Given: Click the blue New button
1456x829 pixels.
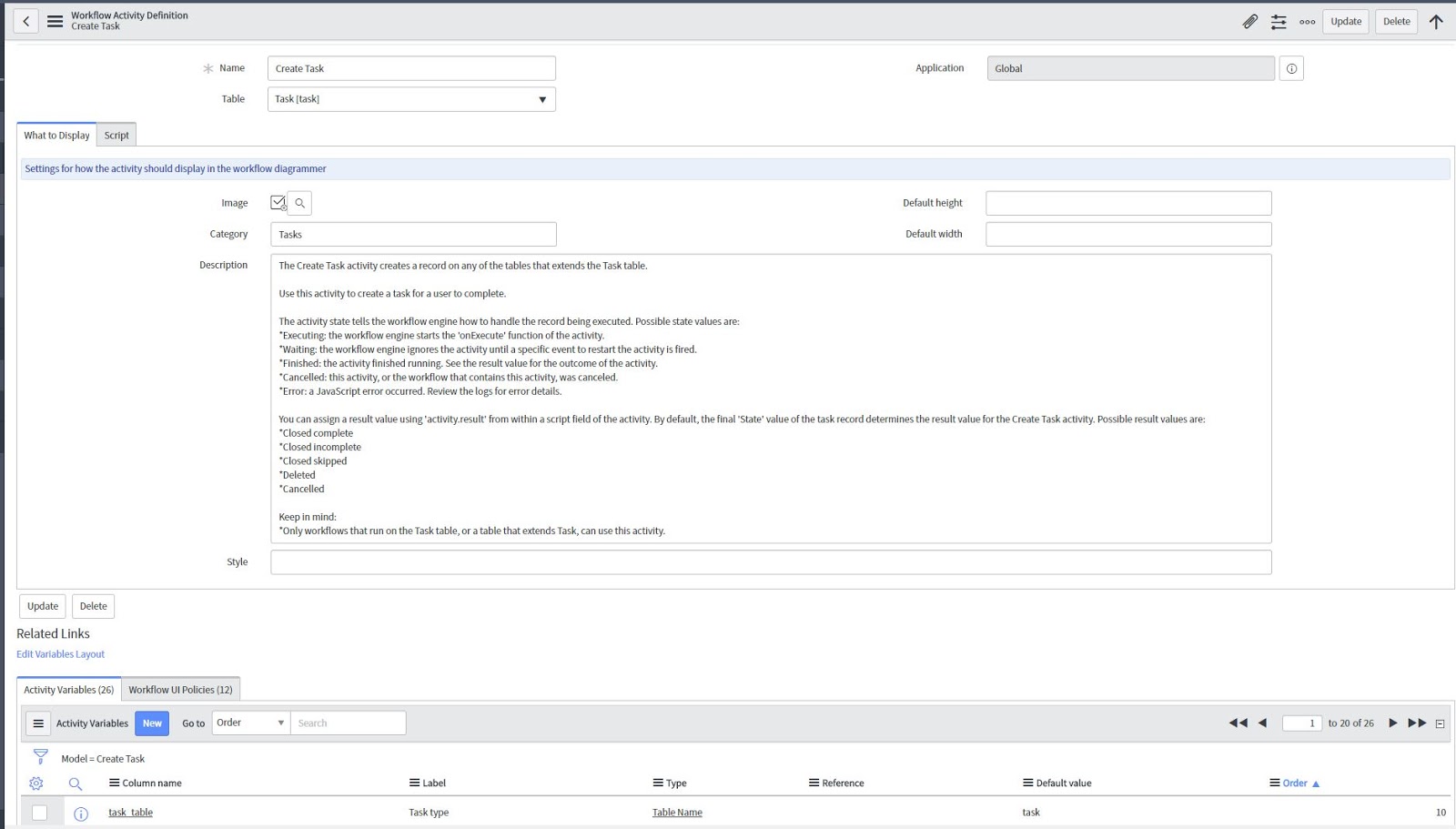Looking at the screenshot, I should [x=151, y=723].
